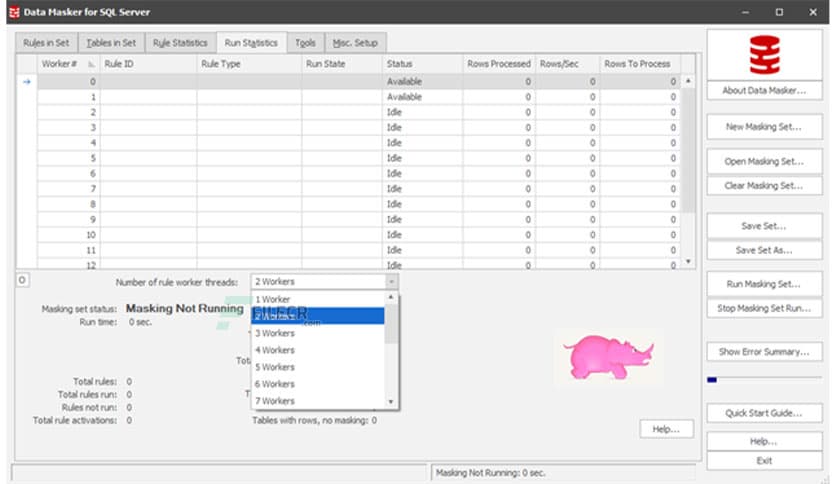Choose 4 Workers from the list
This screenshot has height=484, width=836.
pyautogui.click(x=318, y=350)
